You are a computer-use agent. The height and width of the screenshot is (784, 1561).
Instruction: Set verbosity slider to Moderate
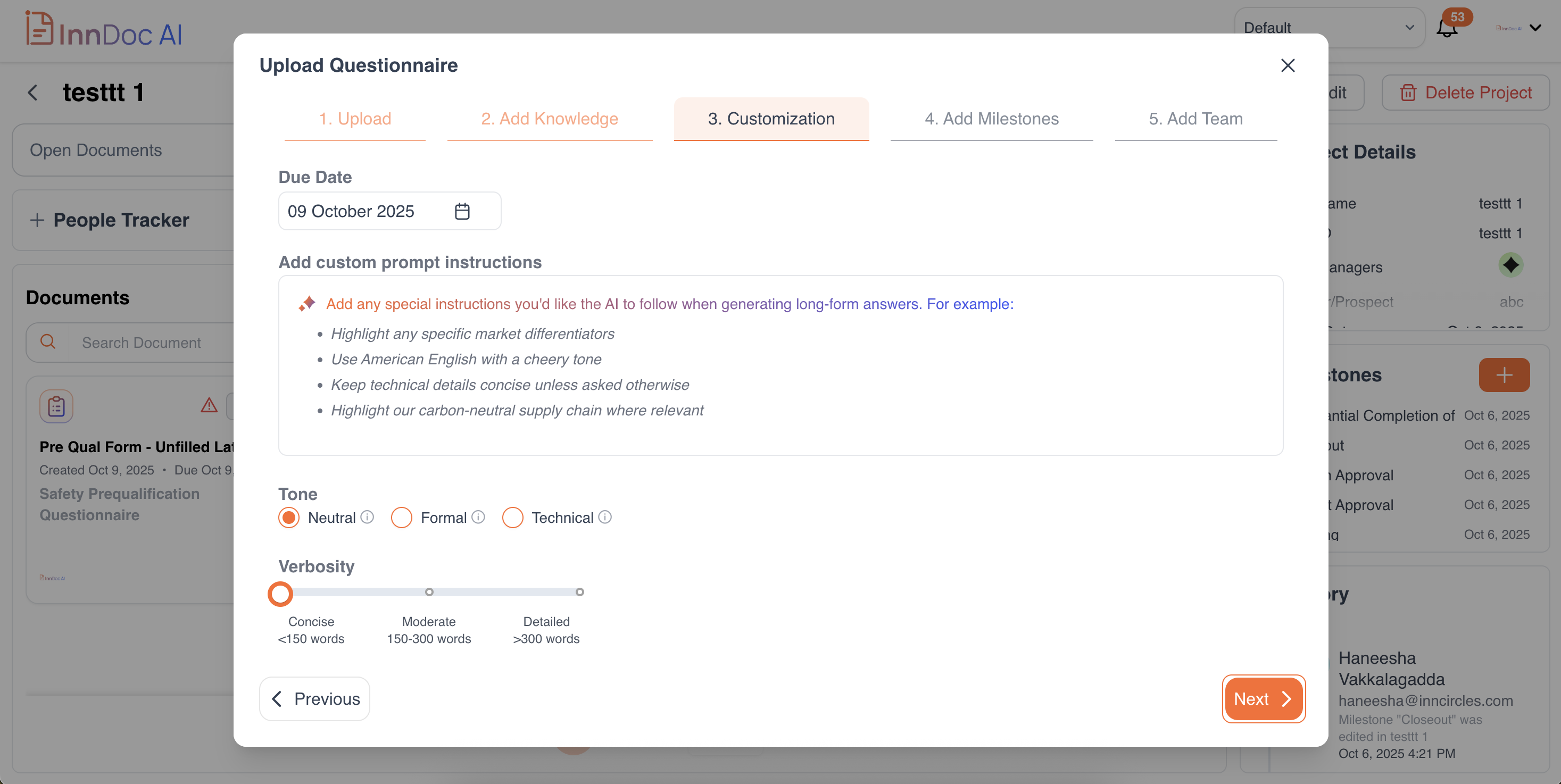(429, 592)
